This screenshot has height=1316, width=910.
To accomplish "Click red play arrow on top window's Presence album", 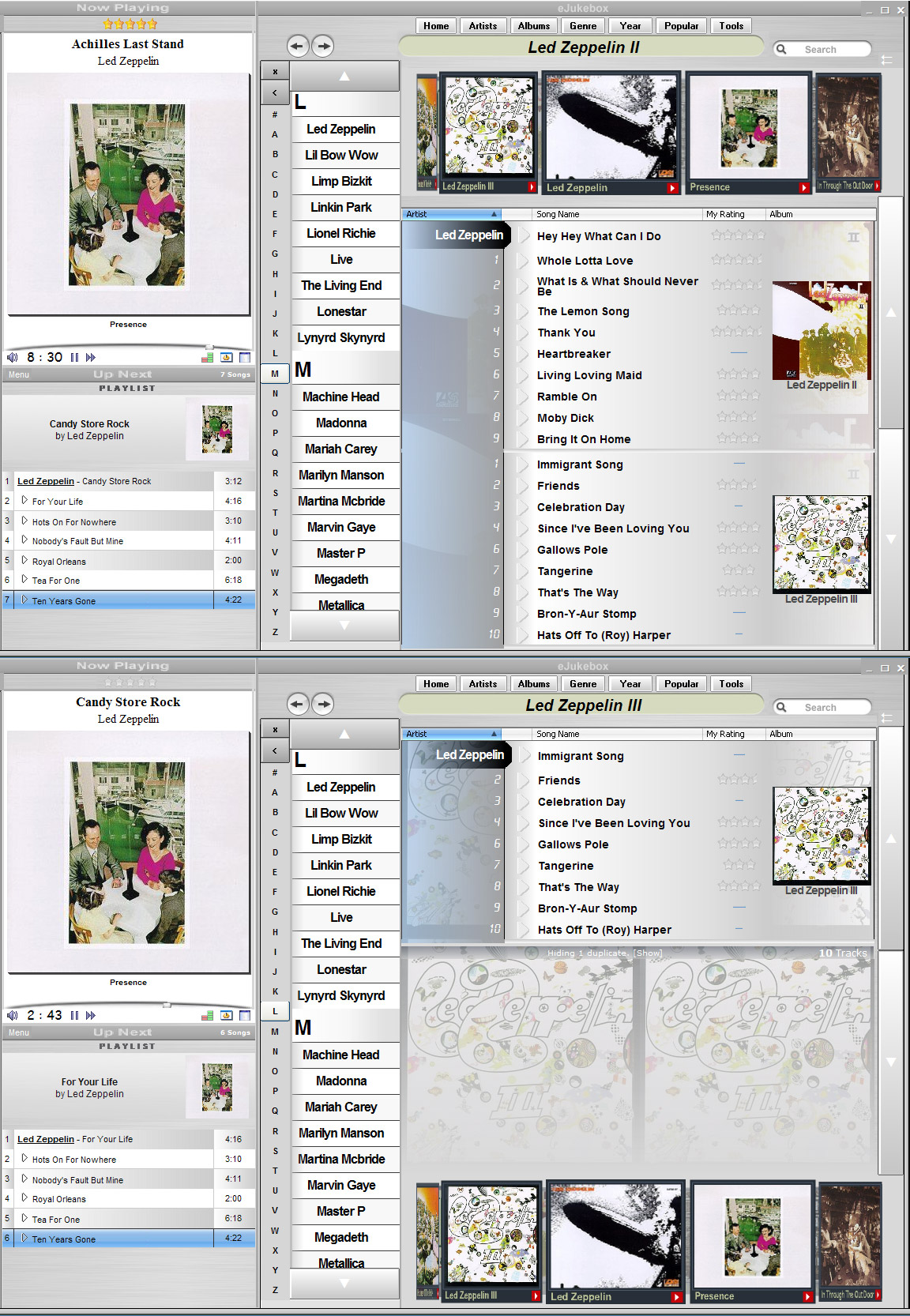I will (804, 188).
